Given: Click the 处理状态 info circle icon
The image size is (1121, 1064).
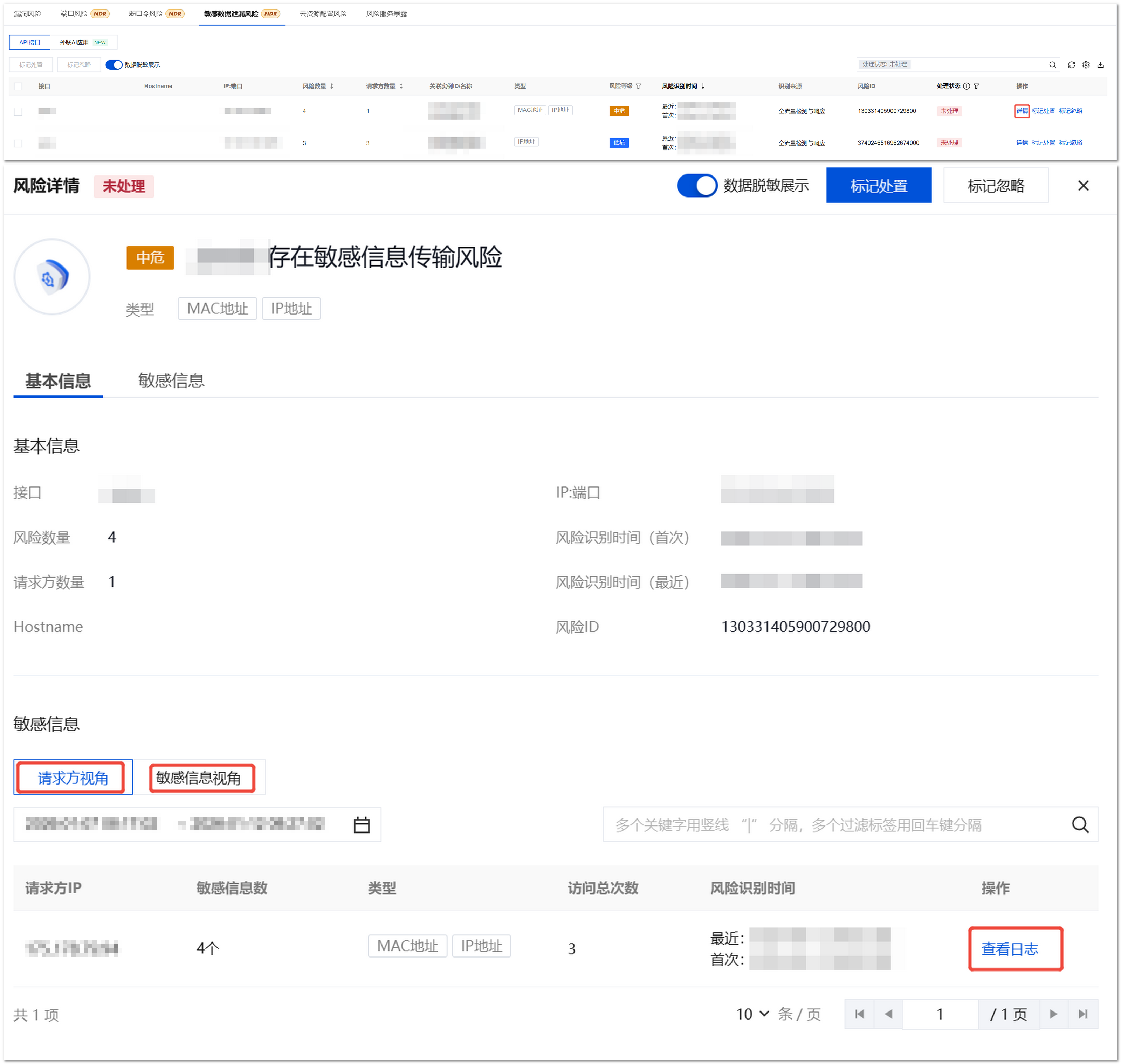Looking at the screenshot, I should coord(967,86).
